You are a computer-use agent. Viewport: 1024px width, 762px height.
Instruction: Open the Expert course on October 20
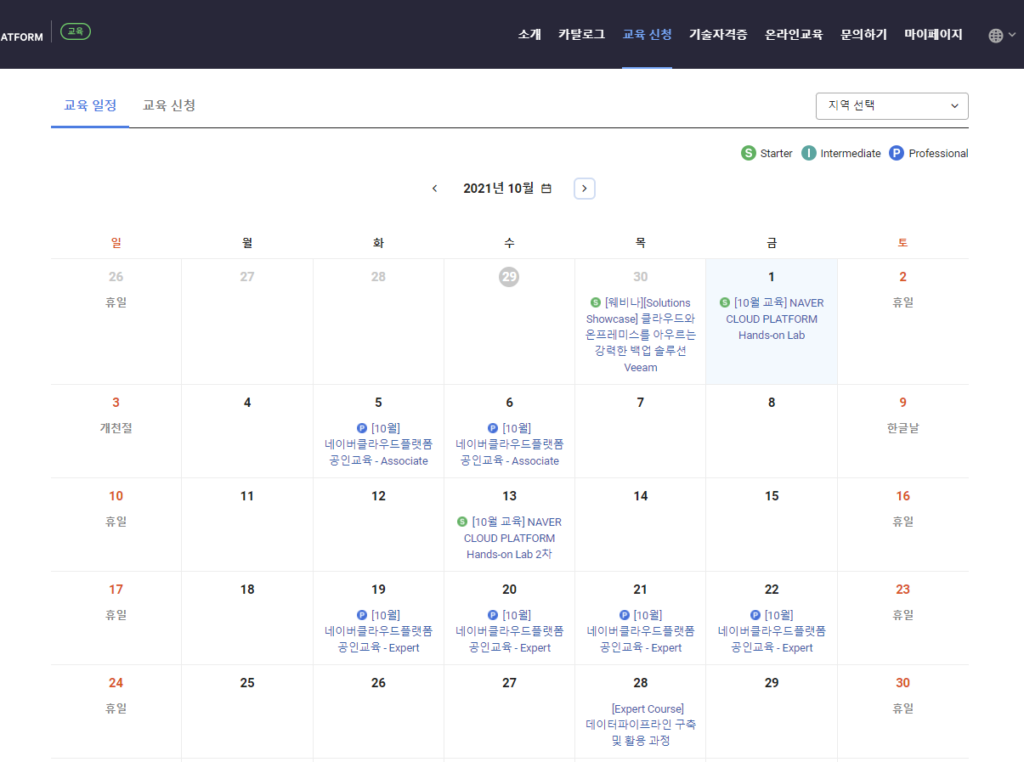click(x=509, y=631)
